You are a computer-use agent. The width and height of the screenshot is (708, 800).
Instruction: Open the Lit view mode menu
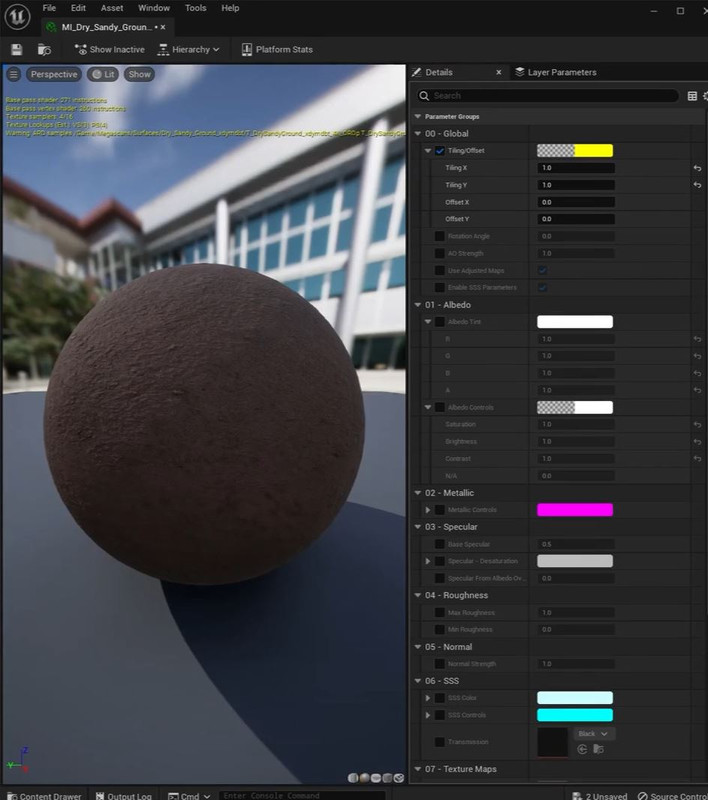click(103, 74)
